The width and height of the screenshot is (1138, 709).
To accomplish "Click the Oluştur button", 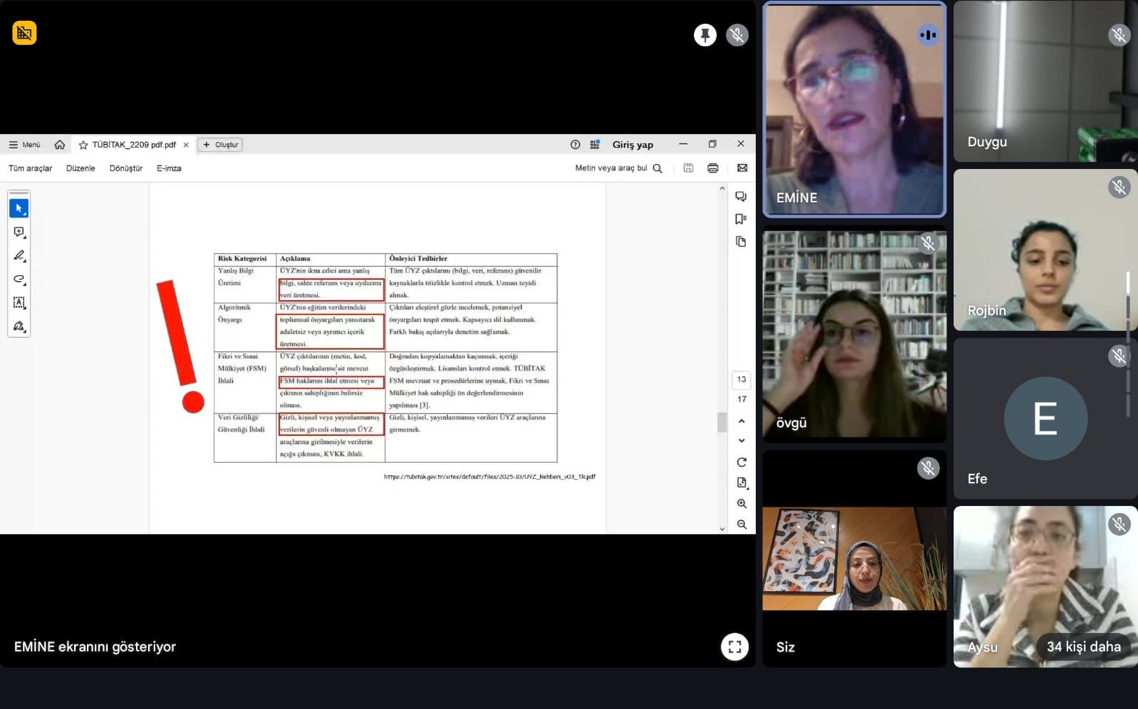I will (x=221, y=145).
